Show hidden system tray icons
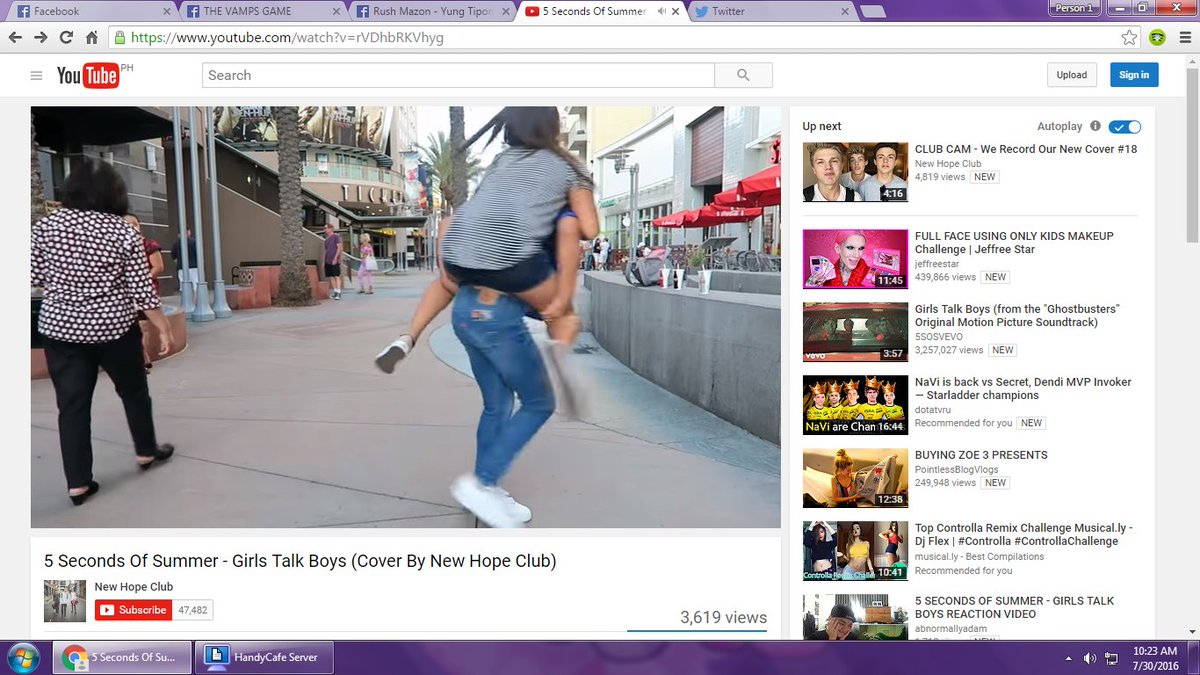 [x=1069, y=658]
